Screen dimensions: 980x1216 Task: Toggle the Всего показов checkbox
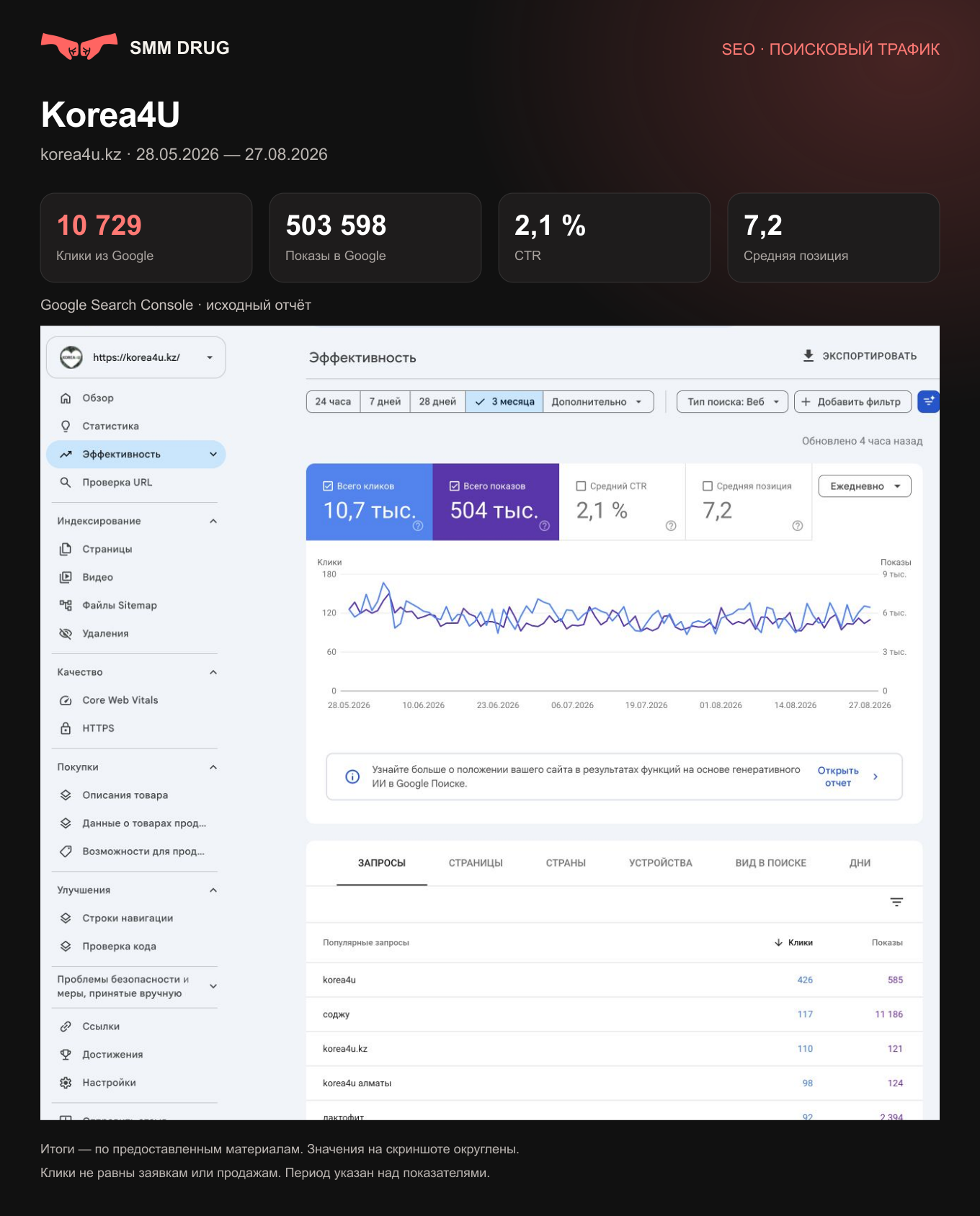pos(455,486)
